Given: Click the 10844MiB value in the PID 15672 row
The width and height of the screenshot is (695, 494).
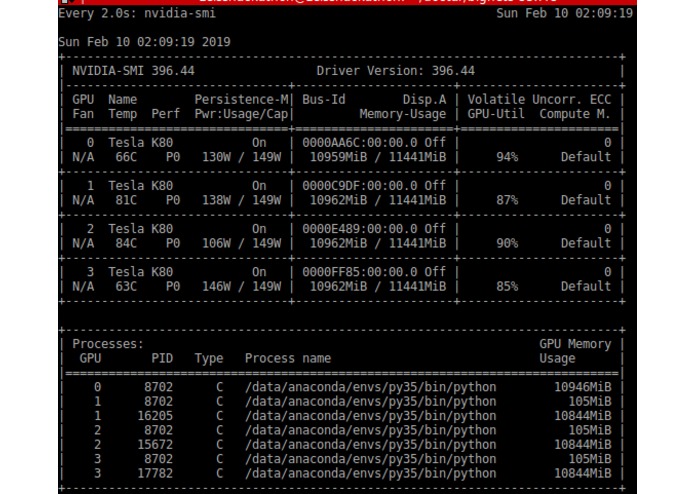Looking at the screenshot, I should point(582,445).
